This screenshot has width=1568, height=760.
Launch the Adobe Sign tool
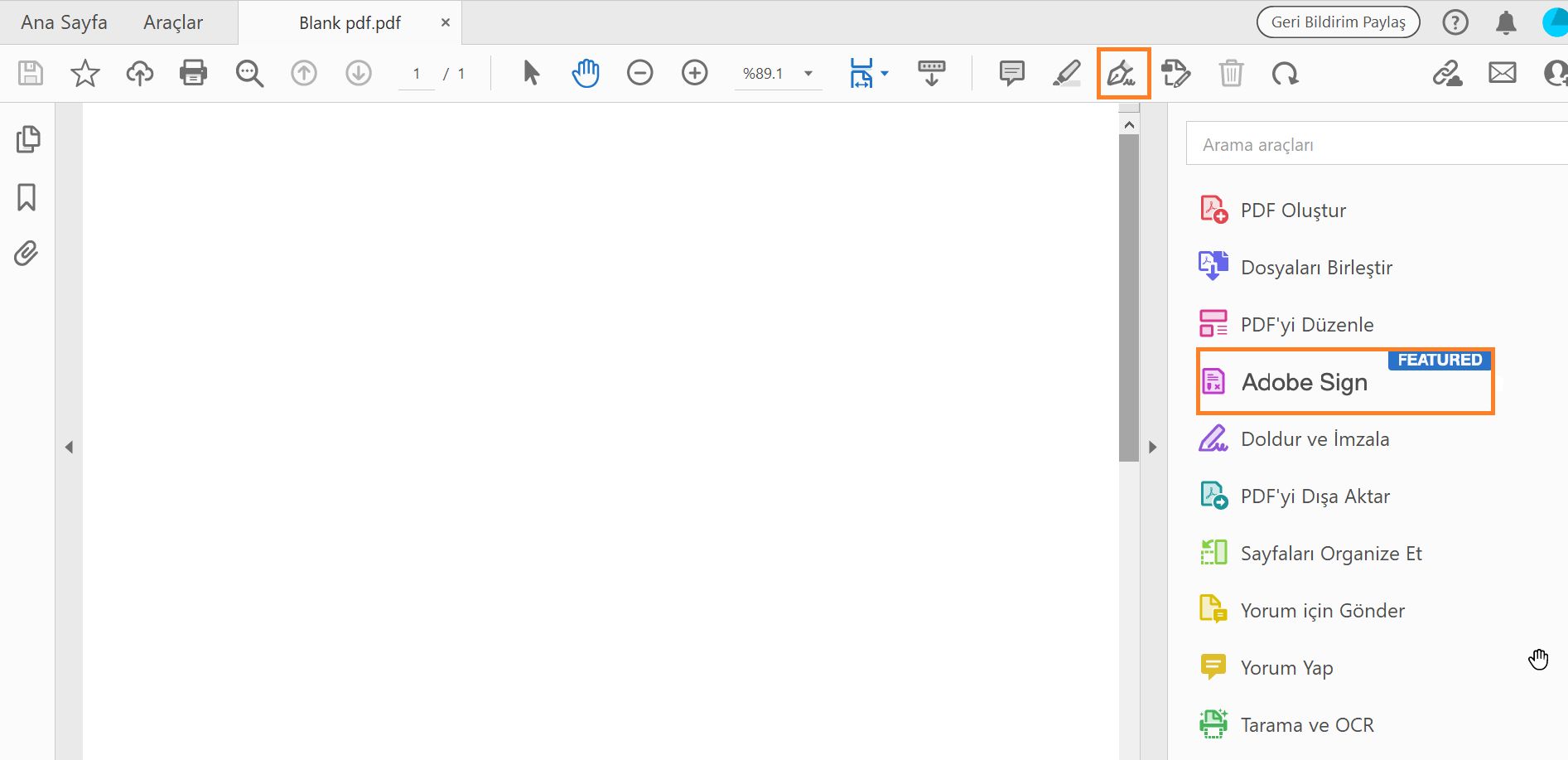pyautogui.click(x=1345, y=381)
